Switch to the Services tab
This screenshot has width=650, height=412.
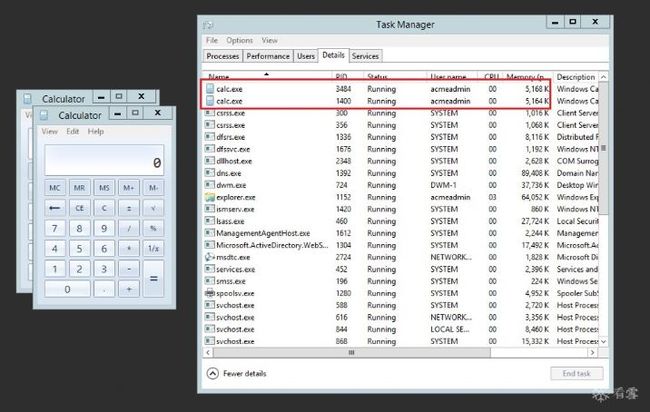pyautogui.click(x=365, y=56)
